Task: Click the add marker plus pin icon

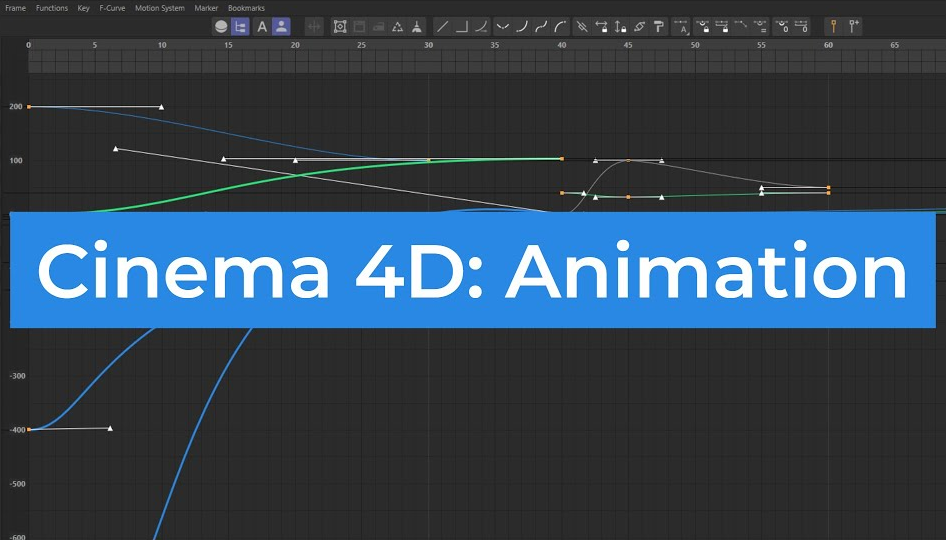Action: pyautogui.click(x=853, y=27)
